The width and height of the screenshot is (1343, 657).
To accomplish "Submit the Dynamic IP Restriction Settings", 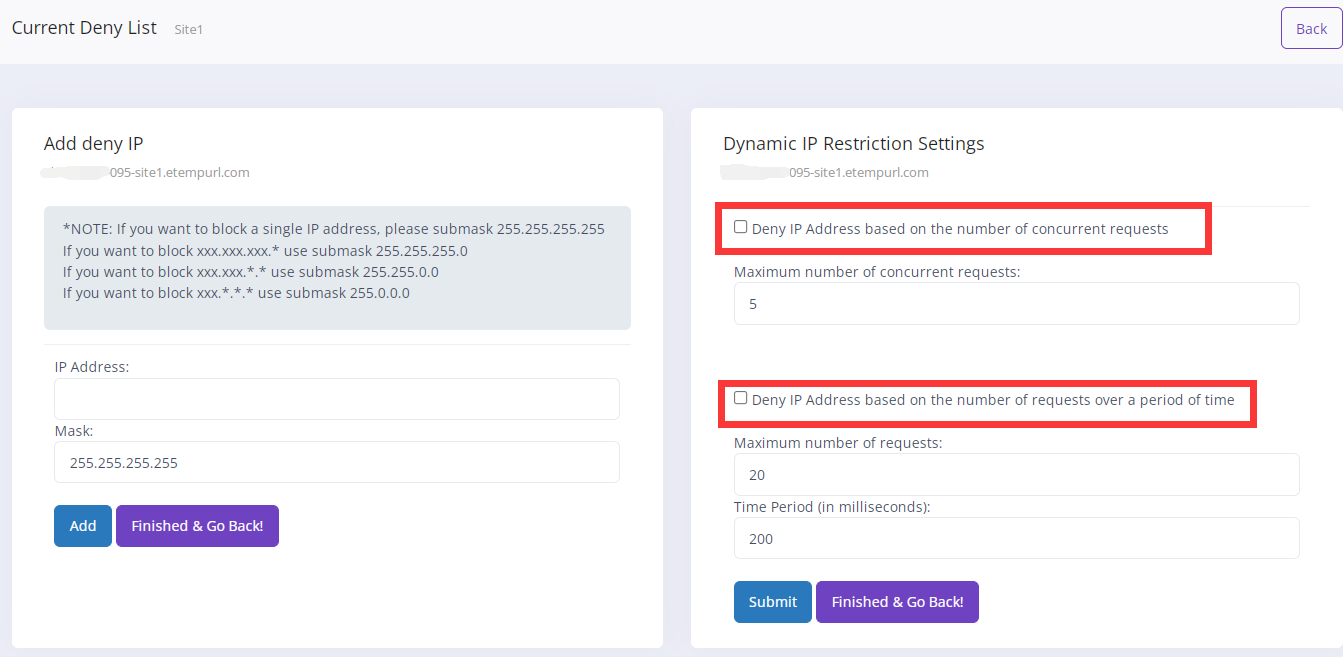I will (772, 602).
